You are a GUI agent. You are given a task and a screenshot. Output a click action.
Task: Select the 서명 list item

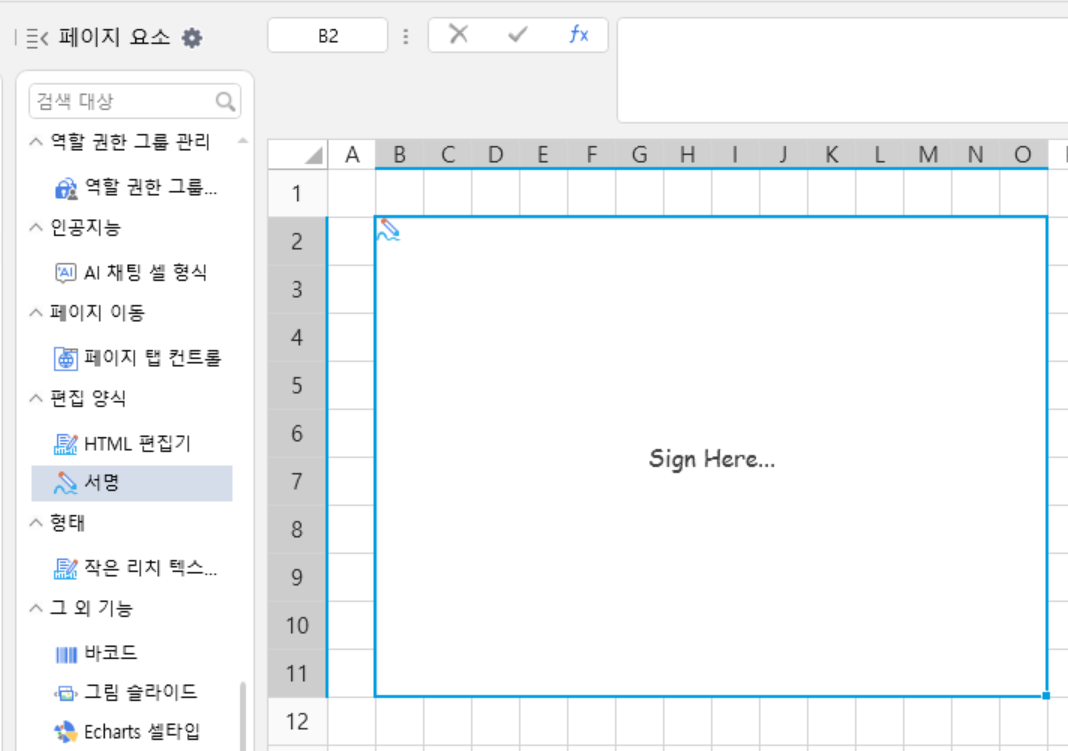tap(132, 483)
